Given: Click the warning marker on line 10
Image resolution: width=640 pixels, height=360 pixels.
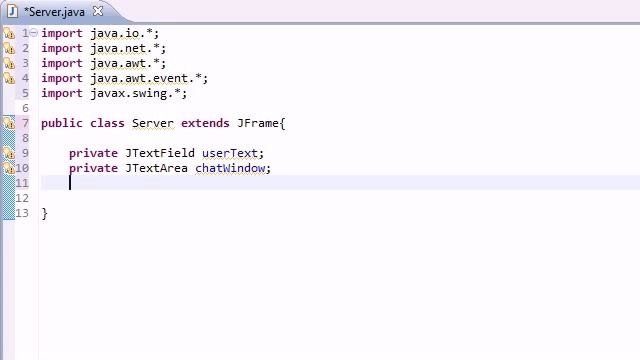Looking at the screenshot, I should click(x=9, y=168).
